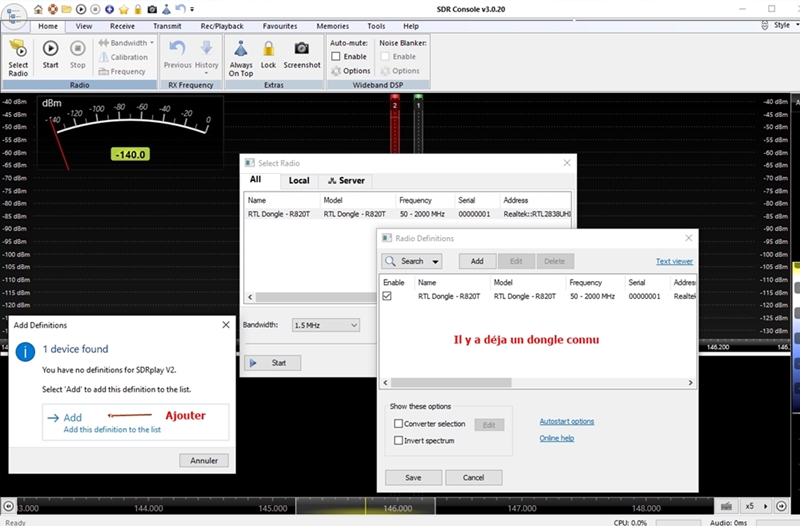Image resolution: width=800 pixels, height=526 pixels.
Task: Click star favourites icon in quick access toolbar
Action: (x=123, y=9)
